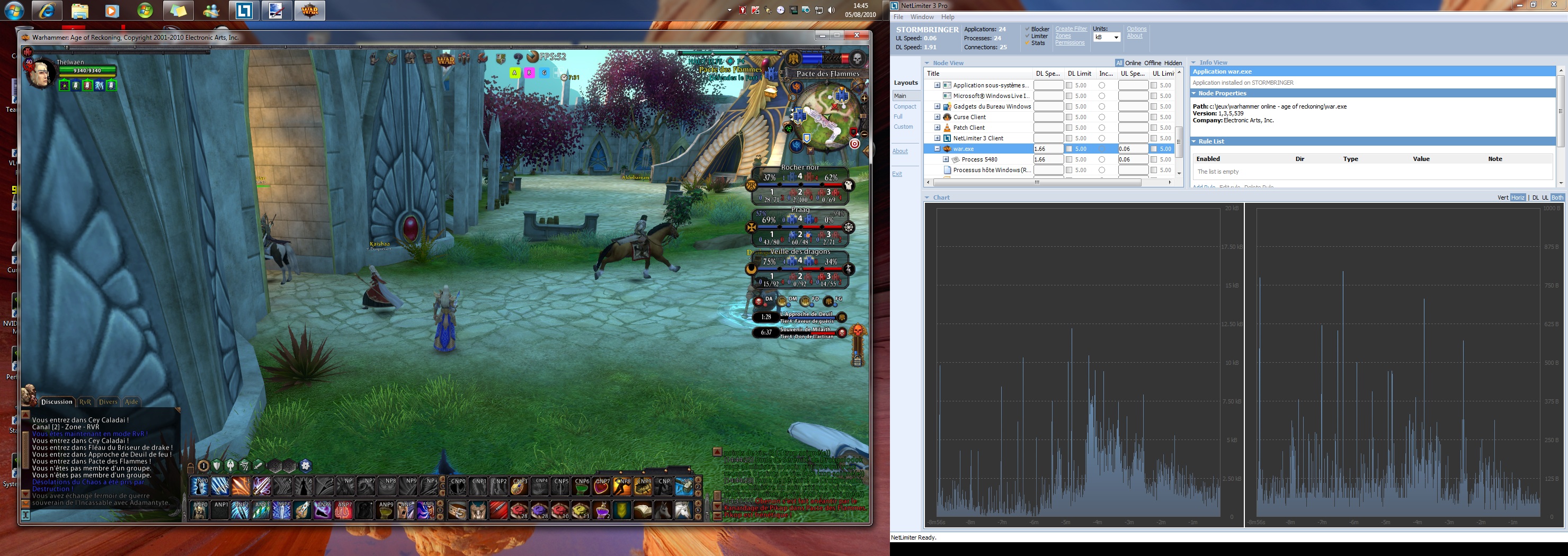Click Thelwaen's character portrait
Screen dimensions: 1568x556
pyautogui.click(x=40, y=74)
